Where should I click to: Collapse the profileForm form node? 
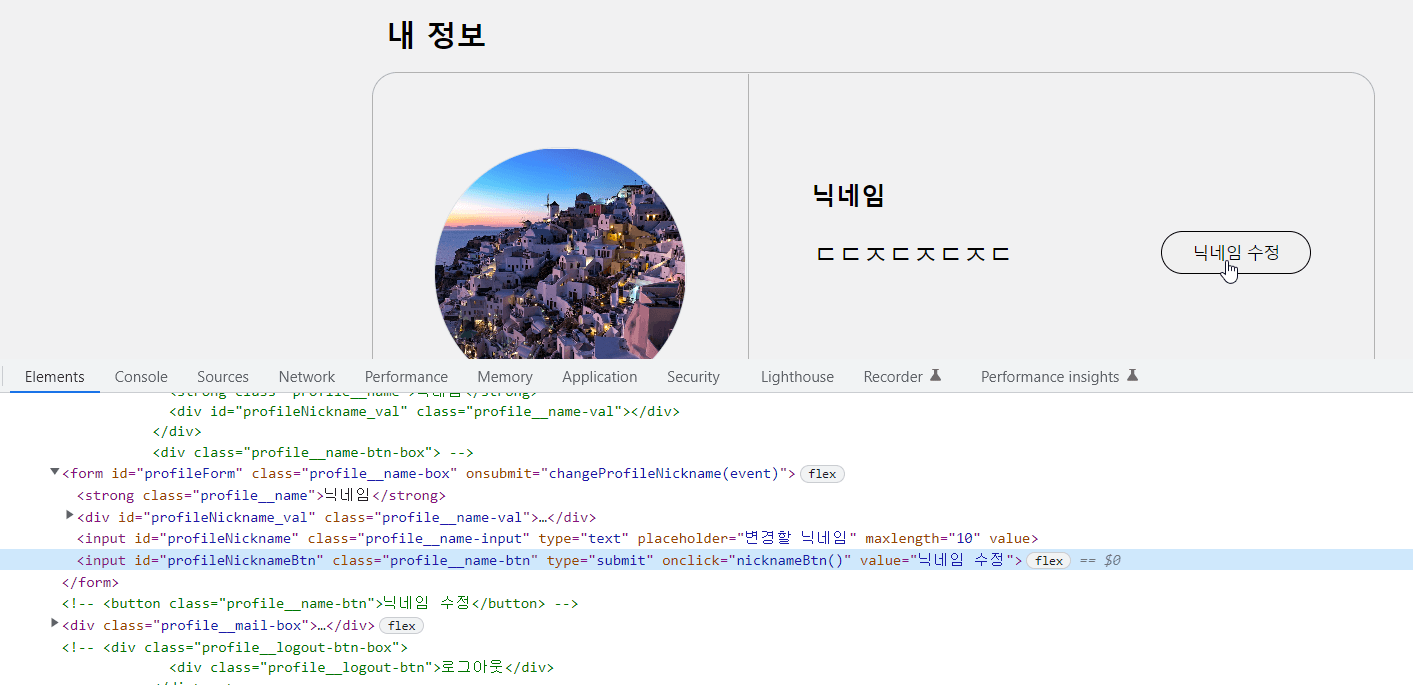(x=55, y=472)
